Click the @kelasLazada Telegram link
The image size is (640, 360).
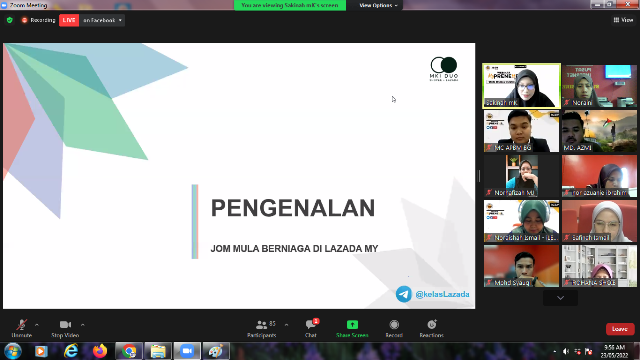[x=442, y=294]
